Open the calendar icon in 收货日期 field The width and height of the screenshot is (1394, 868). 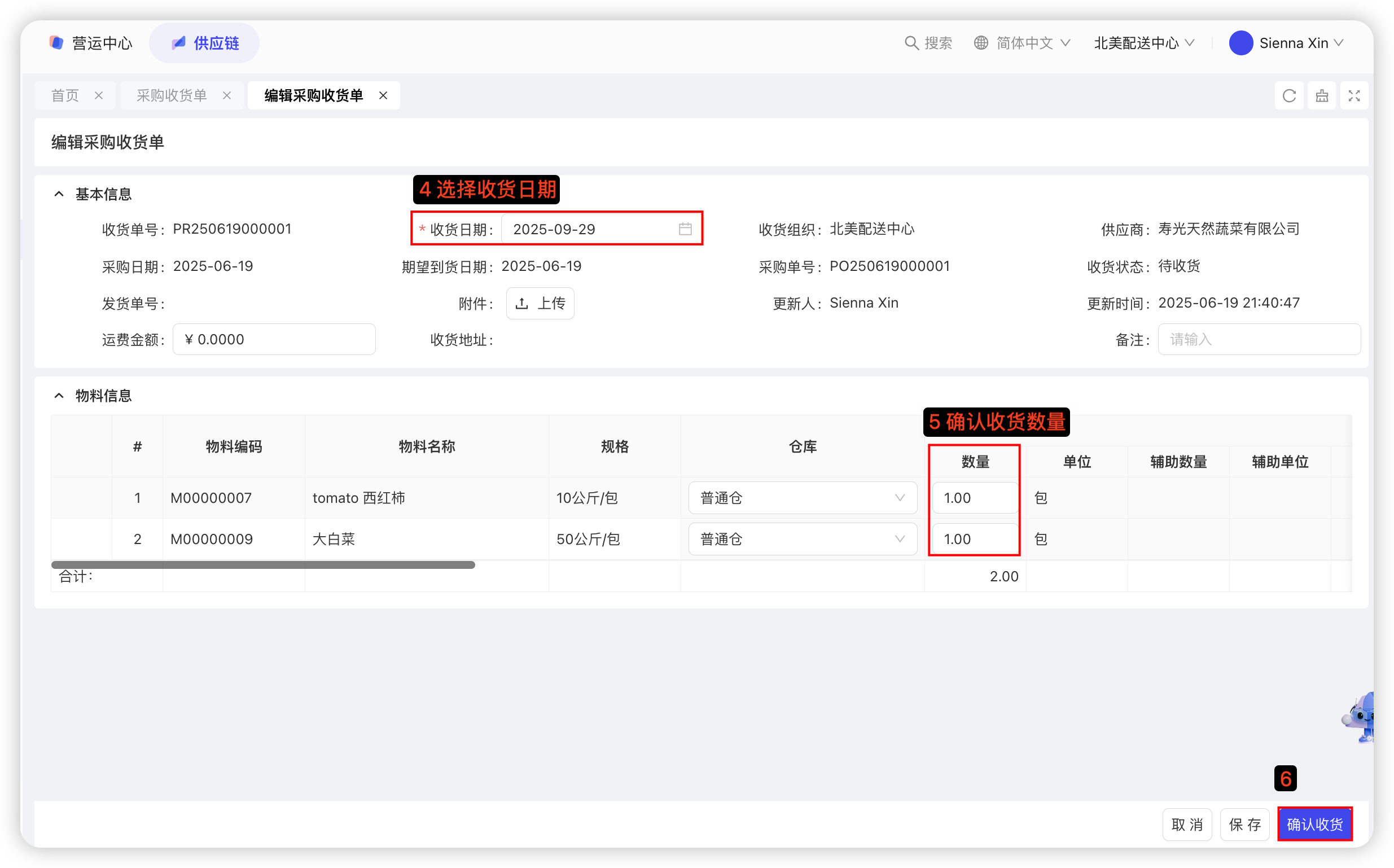coord(685,229)
